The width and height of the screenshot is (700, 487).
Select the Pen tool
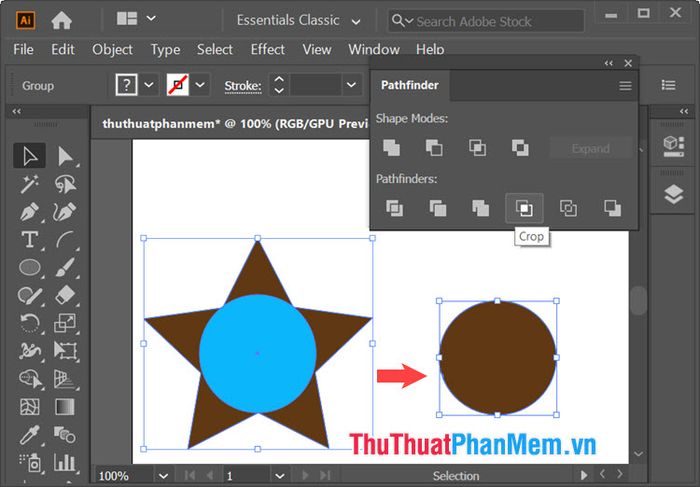[29, 212]
